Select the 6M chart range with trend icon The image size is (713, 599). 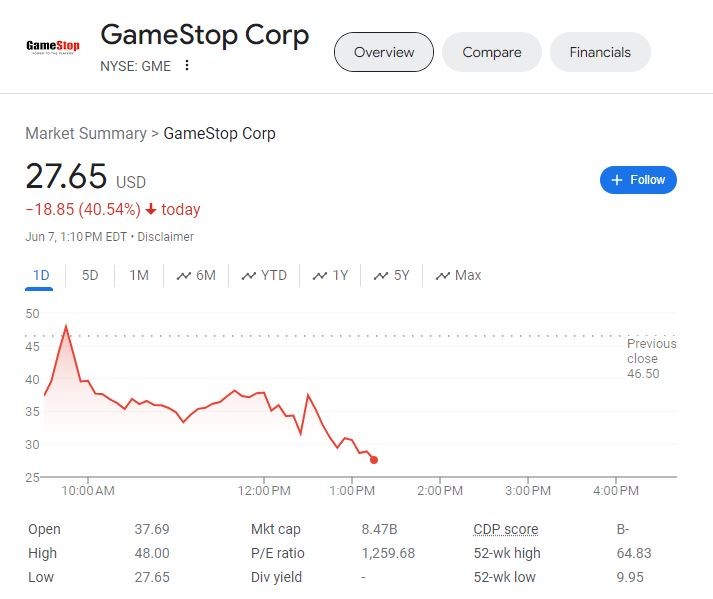click(x=196, y=275)
